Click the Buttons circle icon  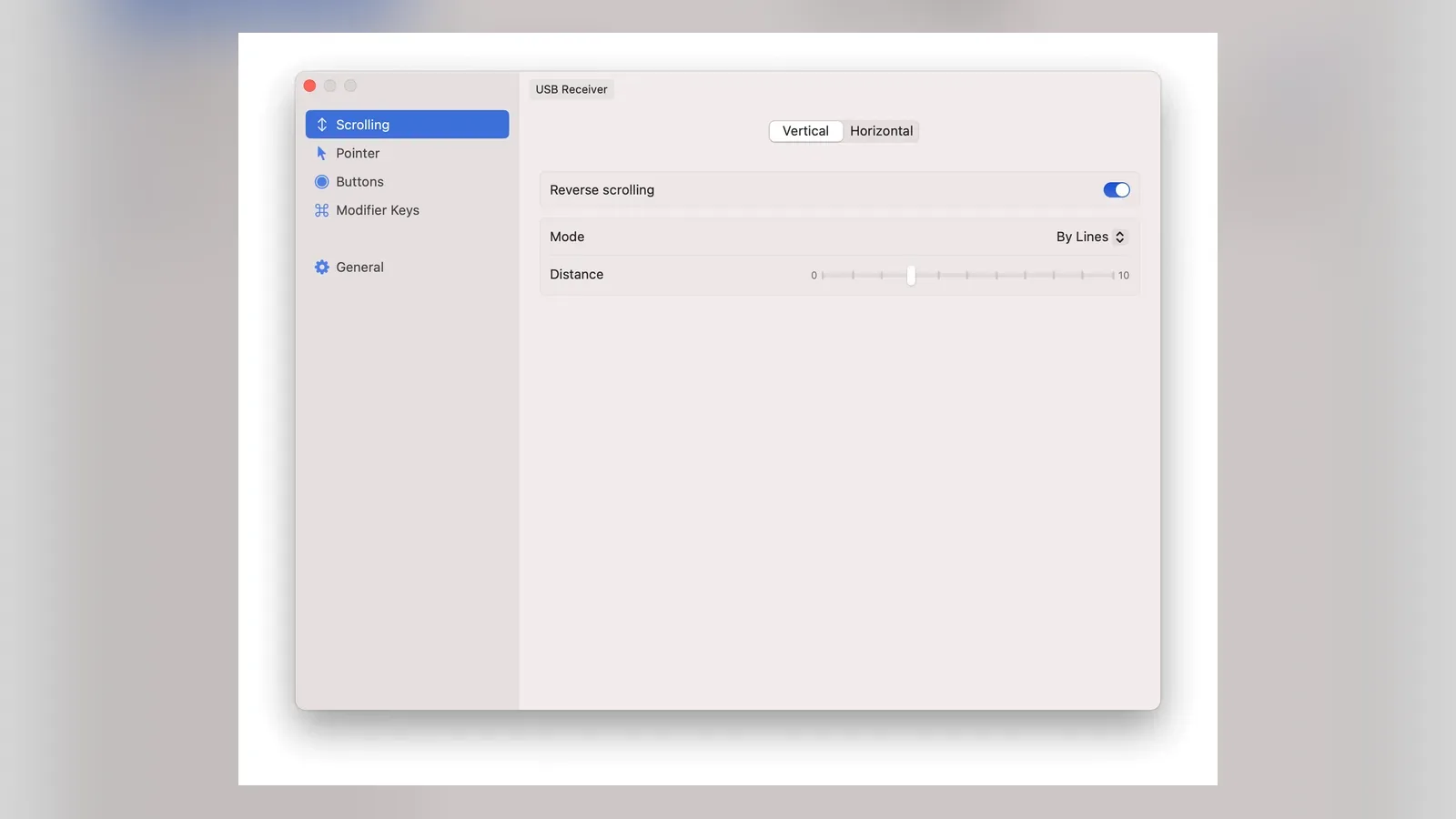point(321,182)
